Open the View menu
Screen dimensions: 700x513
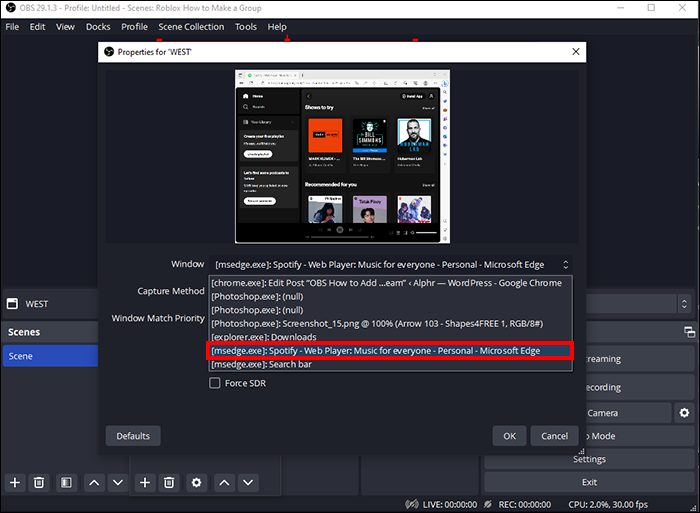click(65, 27)
